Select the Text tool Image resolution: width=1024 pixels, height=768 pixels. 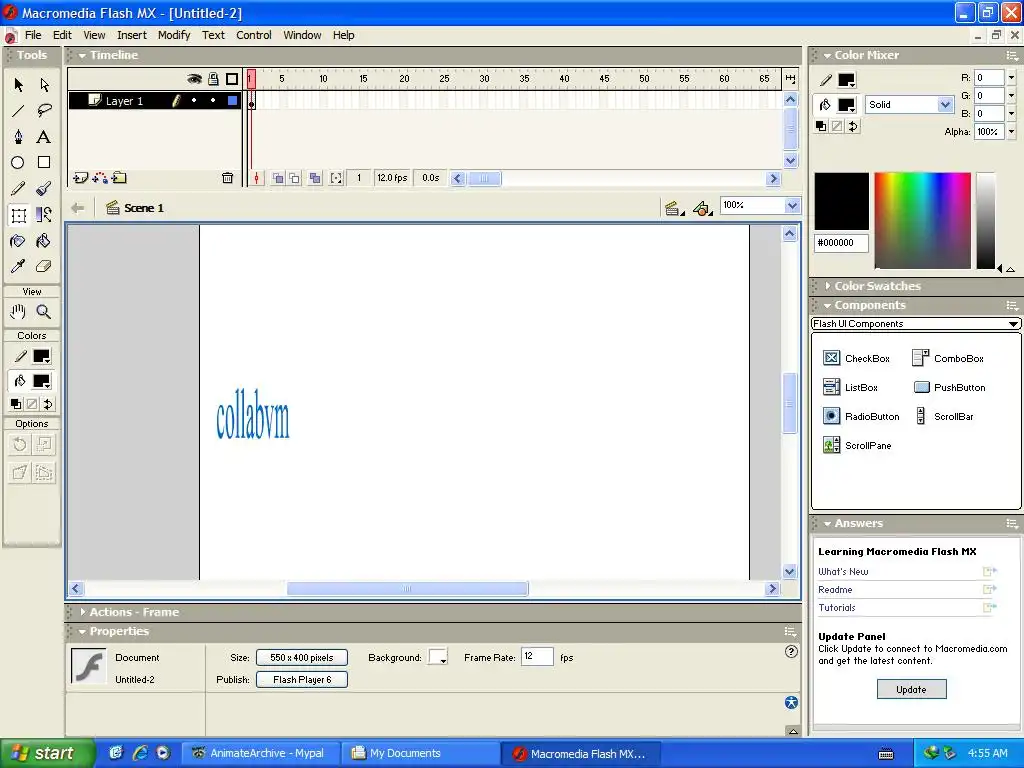point(44,136)
